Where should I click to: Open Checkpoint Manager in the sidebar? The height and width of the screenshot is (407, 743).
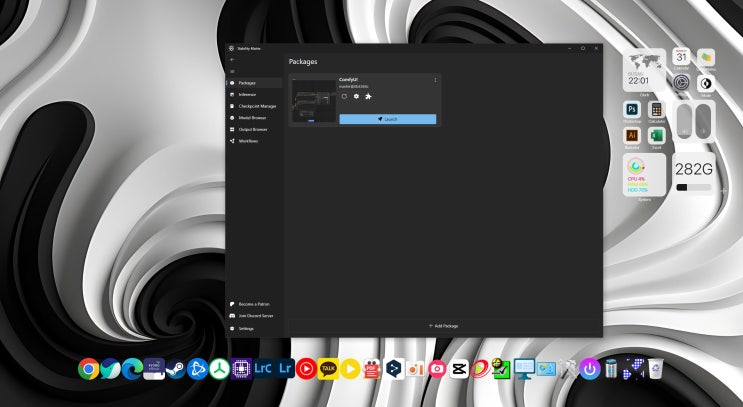click(x=255, y=106)
